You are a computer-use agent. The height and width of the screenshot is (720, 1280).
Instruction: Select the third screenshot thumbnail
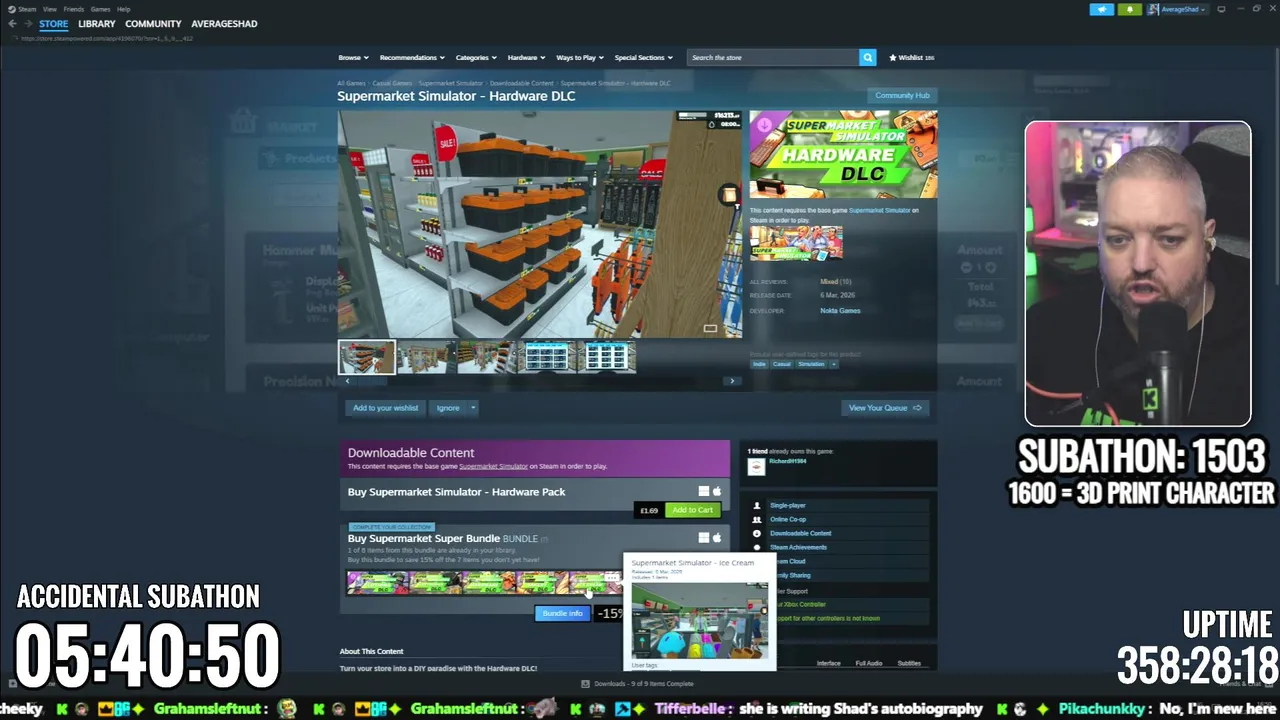487,357
